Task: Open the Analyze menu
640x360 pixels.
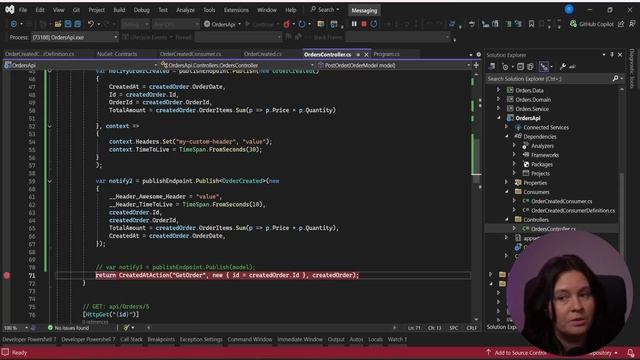Action: coord(185,10)
